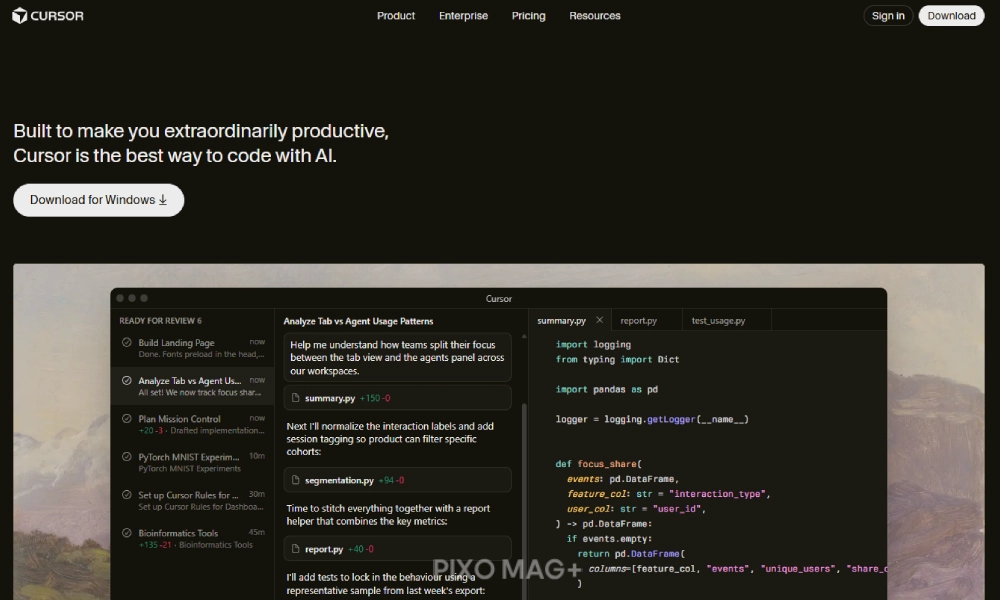Click file icon on segmentation.py chip
The width and height of the screenshot is (1000, 600).
(x=295, y=480)
